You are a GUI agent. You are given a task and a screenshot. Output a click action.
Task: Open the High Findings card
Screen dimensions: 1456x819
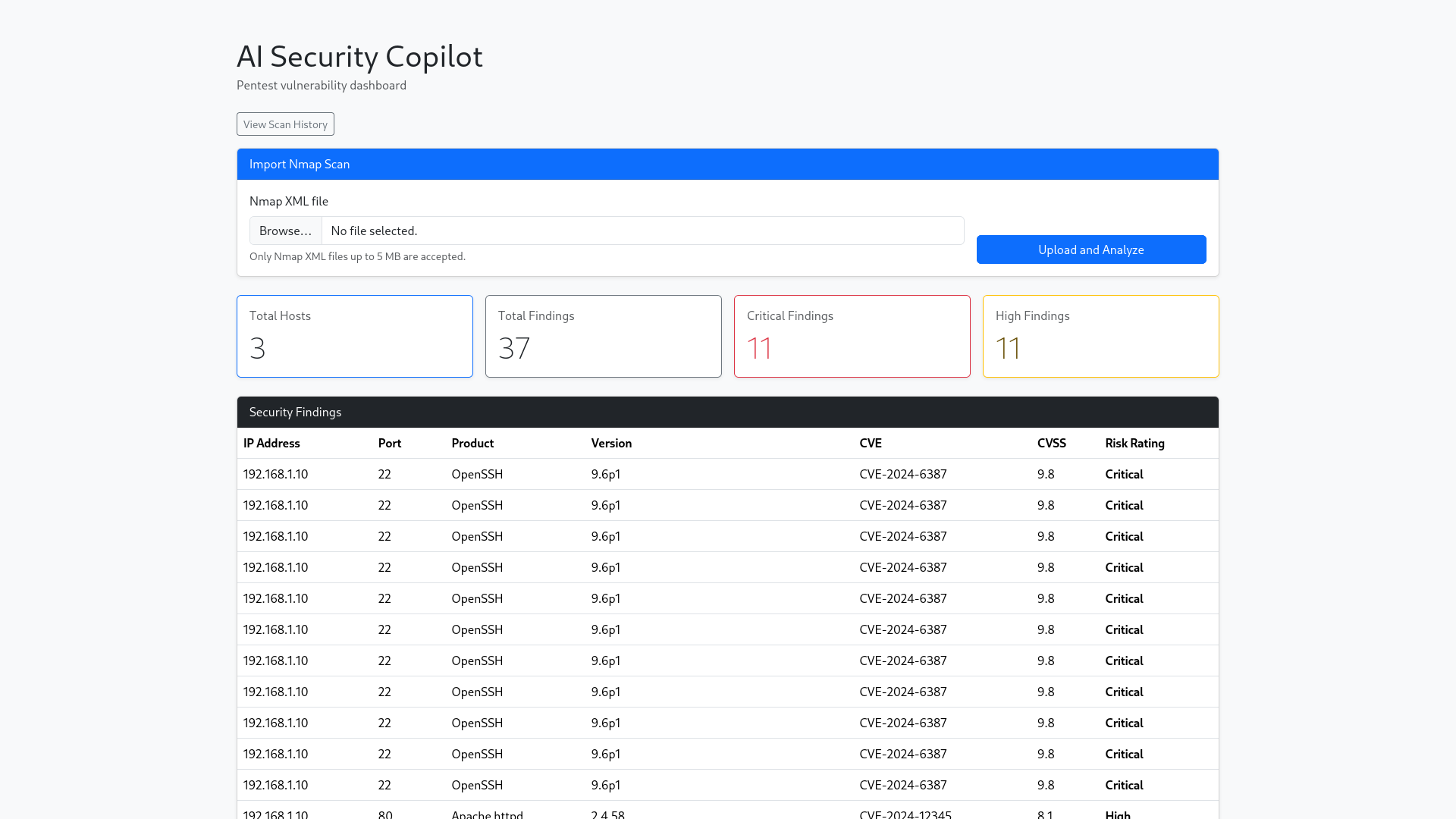pyautogui.click(x=1101, y=336)
